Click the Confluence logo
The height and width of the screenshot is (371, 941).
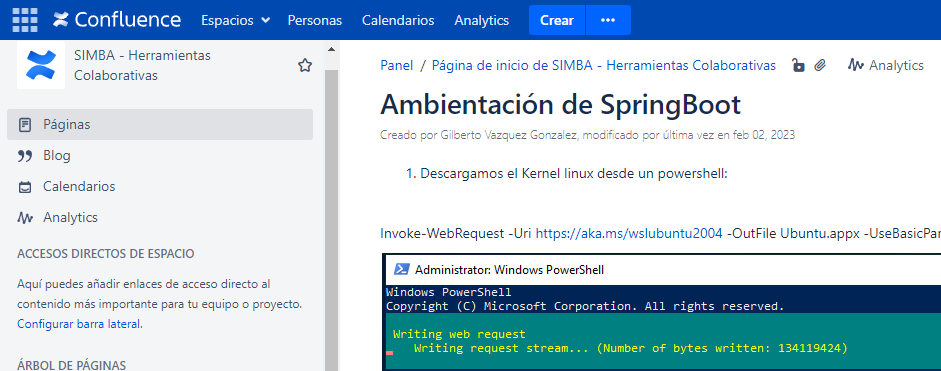(116, 20)
